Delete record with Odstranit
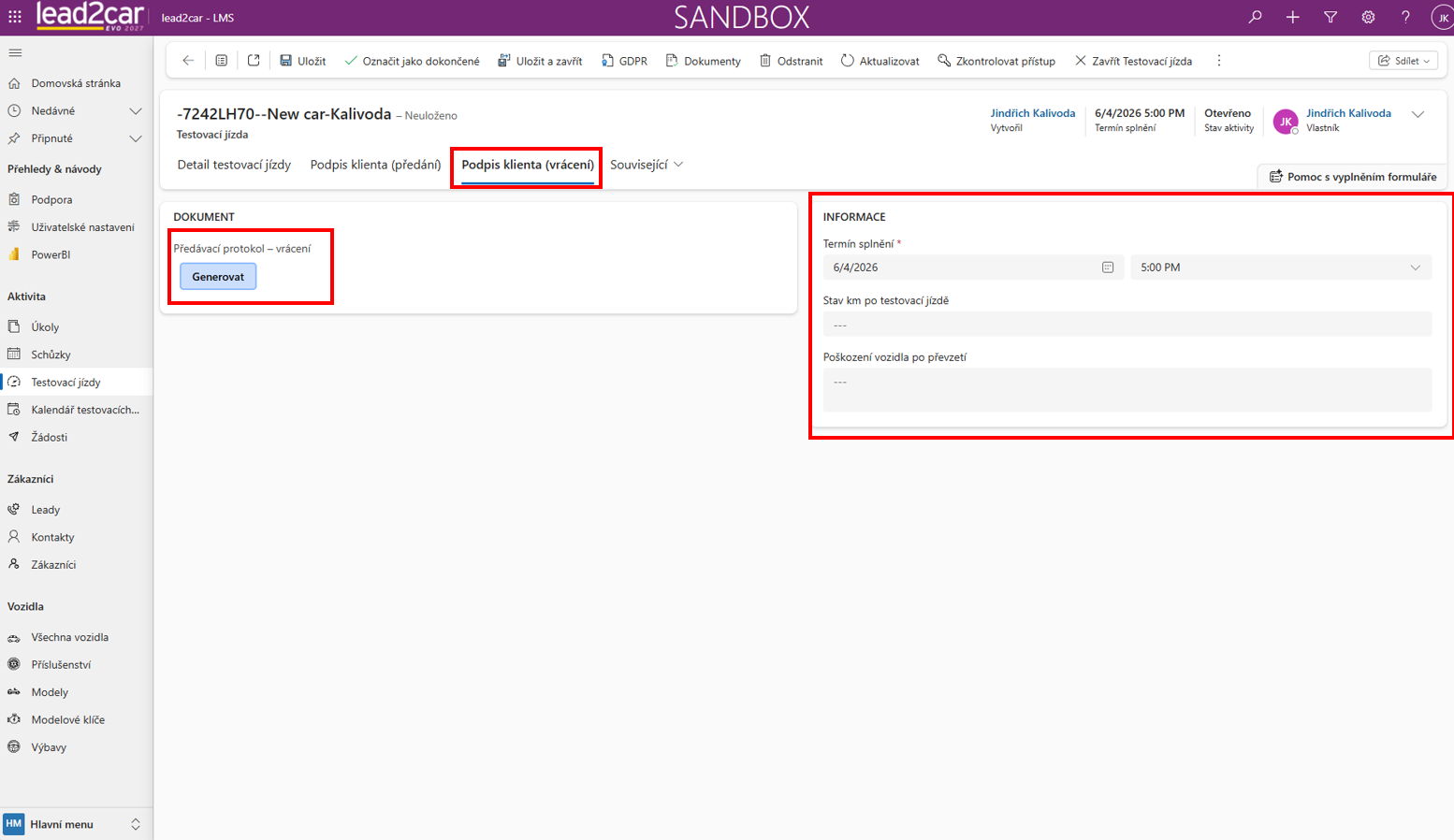The width and height of the screenshot is (1454, 840). pos(792,61)
